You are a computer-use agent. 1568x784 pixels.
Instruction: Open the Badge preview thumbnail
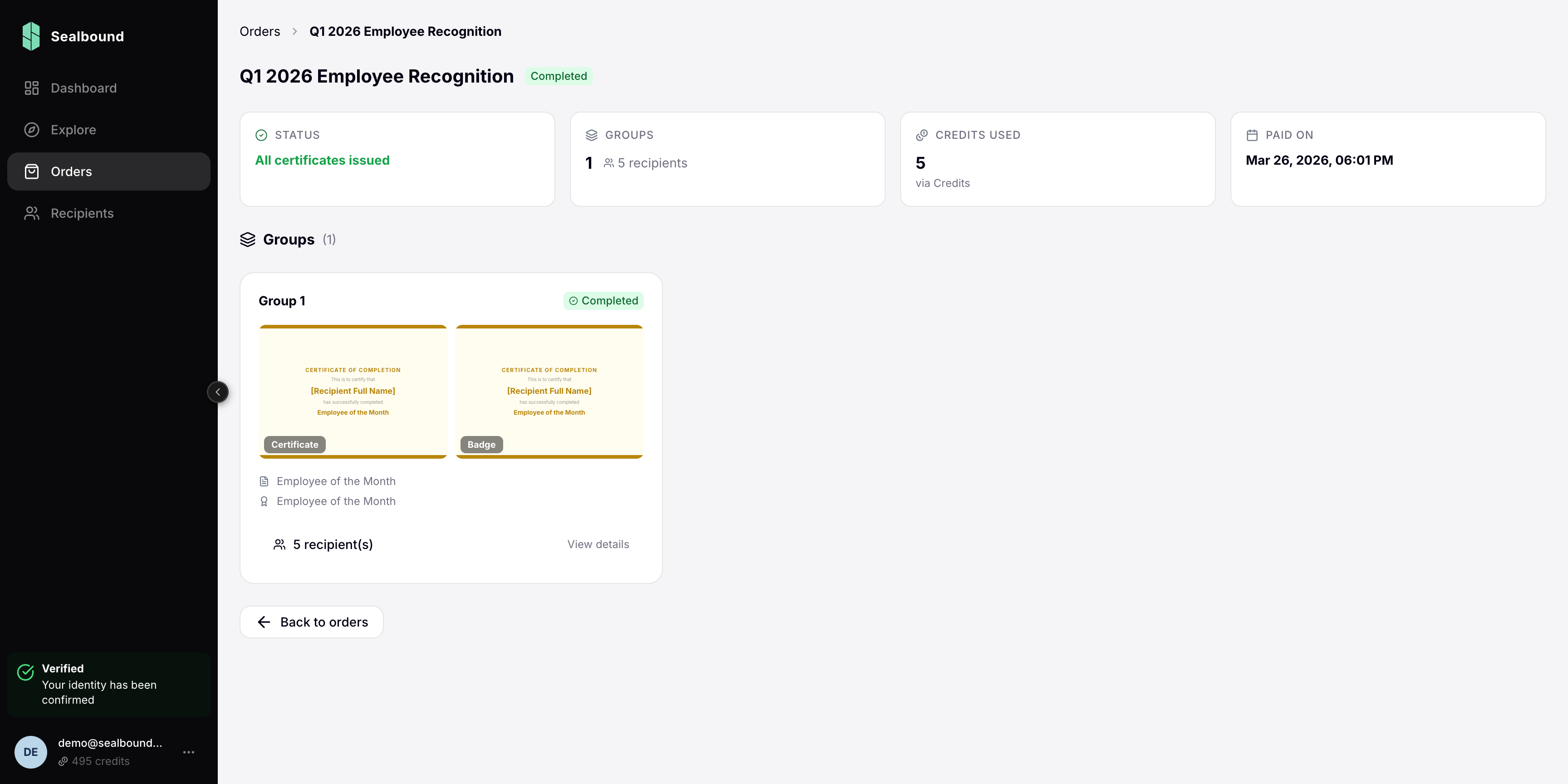coord(549,392)
